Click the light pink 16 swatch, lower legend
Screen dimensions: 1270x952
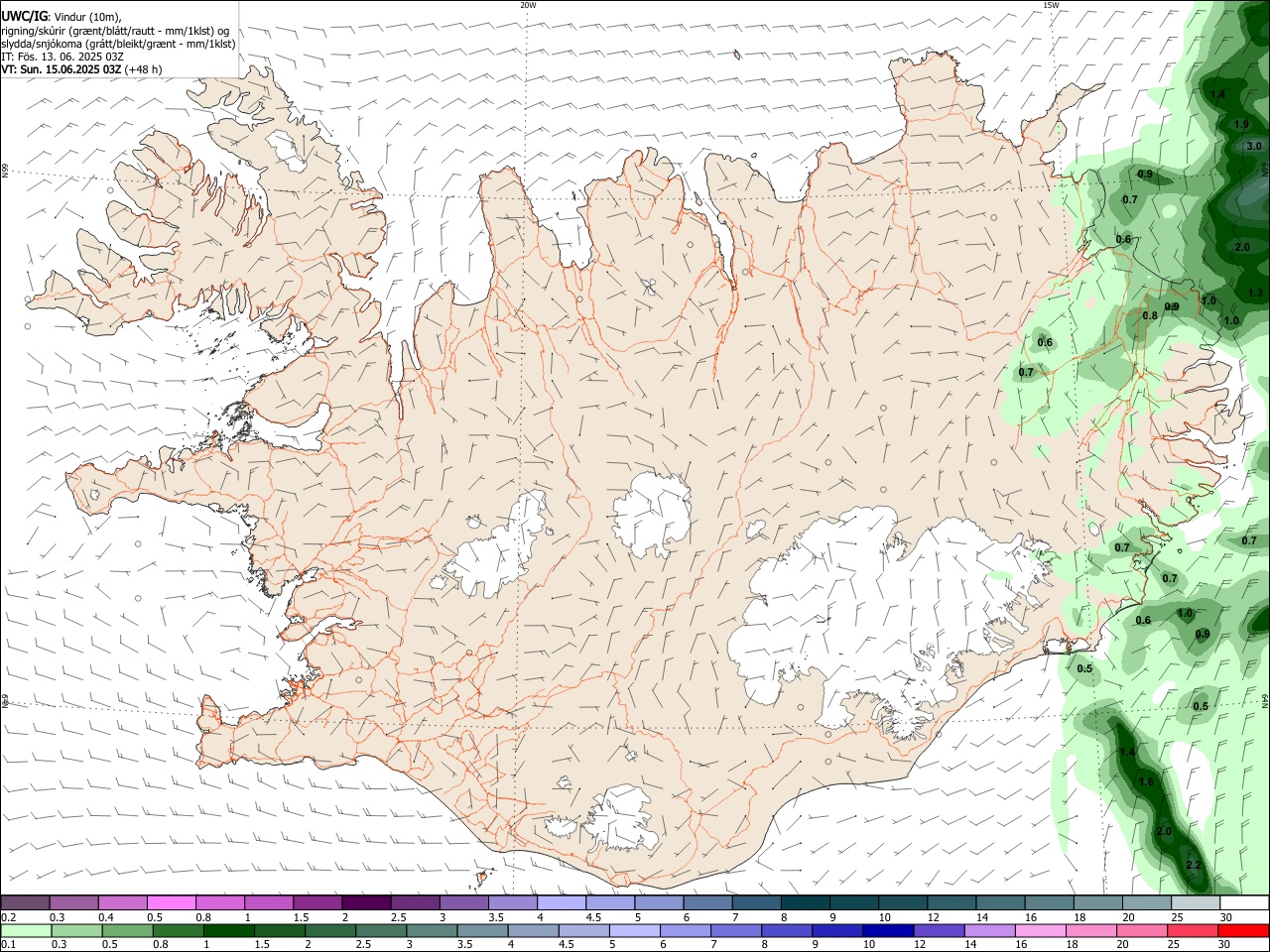coord(1040,931)
